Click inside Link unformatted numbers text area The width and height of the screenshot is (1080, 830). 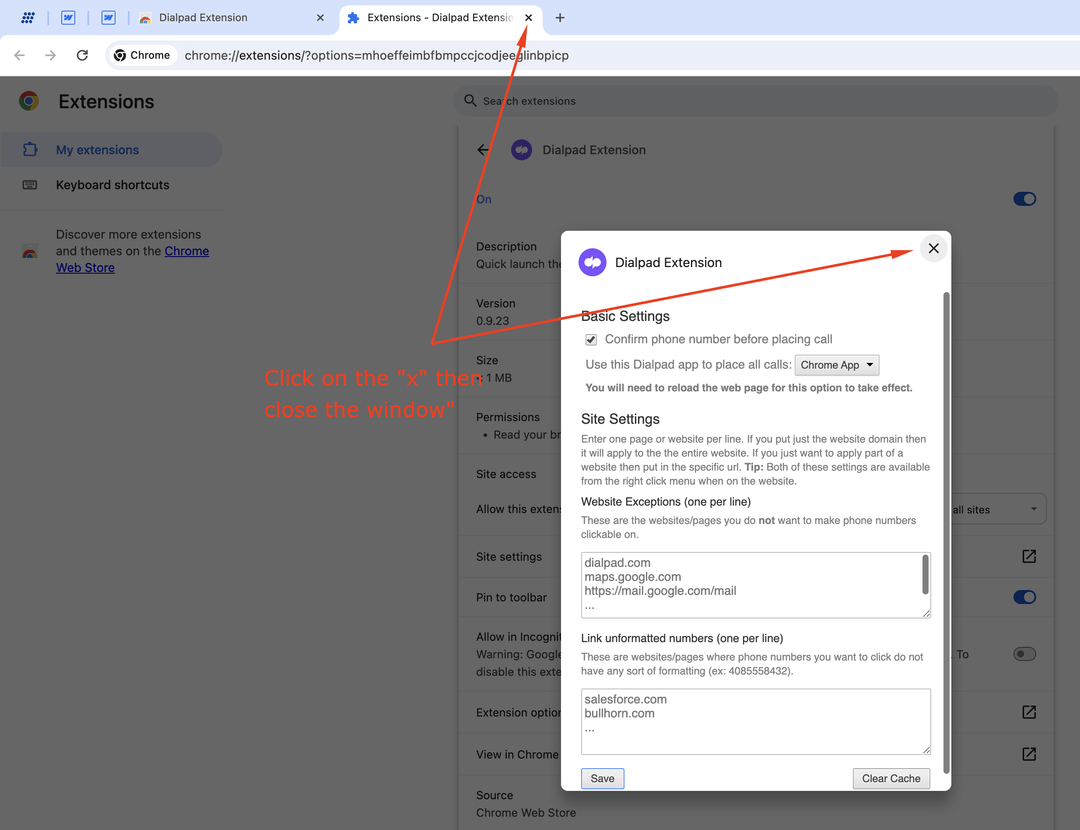756,721
